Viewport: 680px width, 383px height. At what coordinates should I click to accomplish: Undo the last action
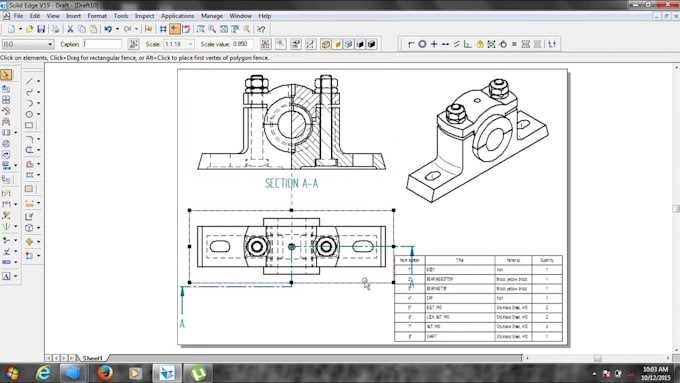tap(108, 29)
